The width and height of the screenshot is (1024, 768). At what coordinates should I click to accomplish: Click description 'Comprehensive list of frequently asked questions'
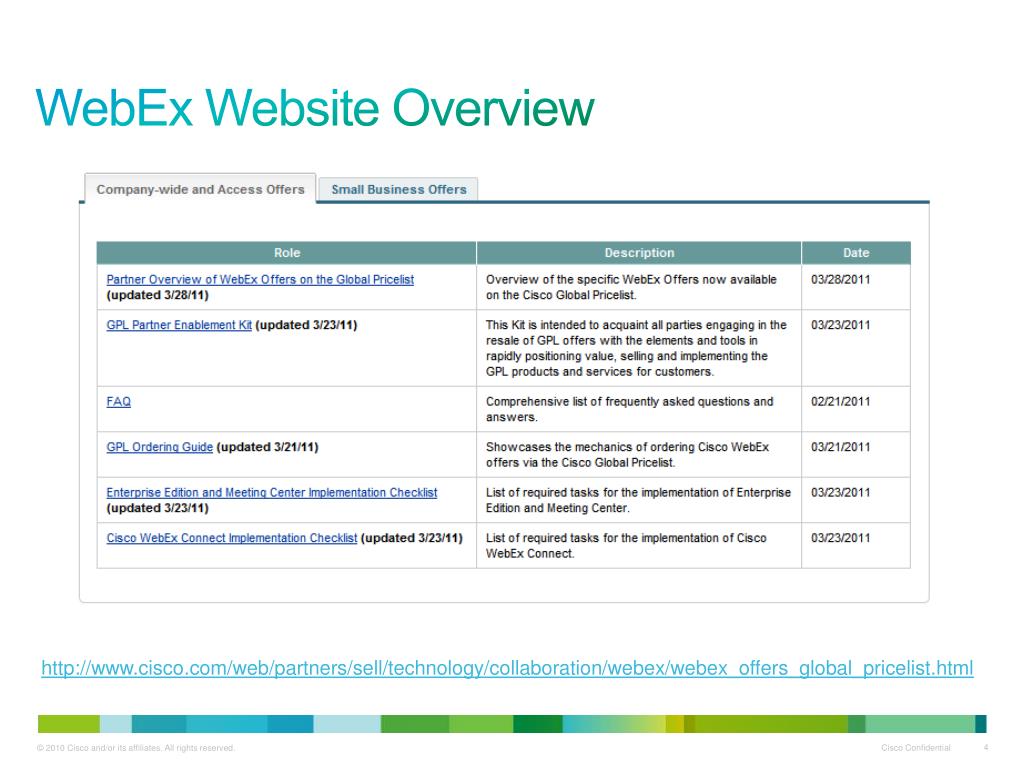[x=630, y=409]
